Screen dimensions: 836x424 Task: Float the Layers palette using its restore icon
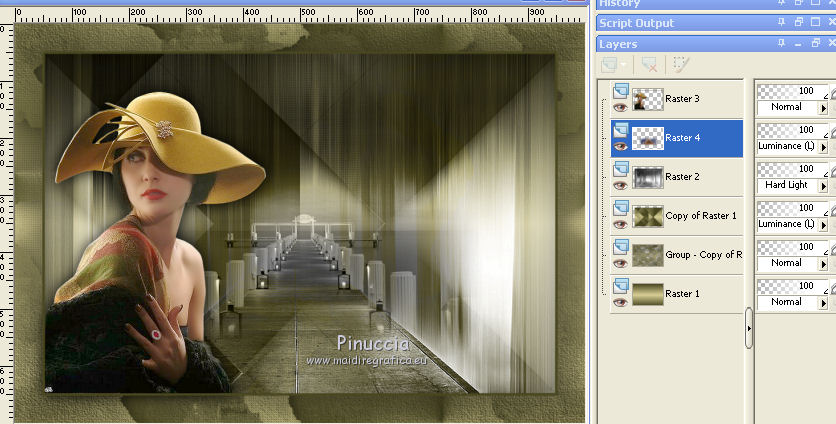(815, 44)
